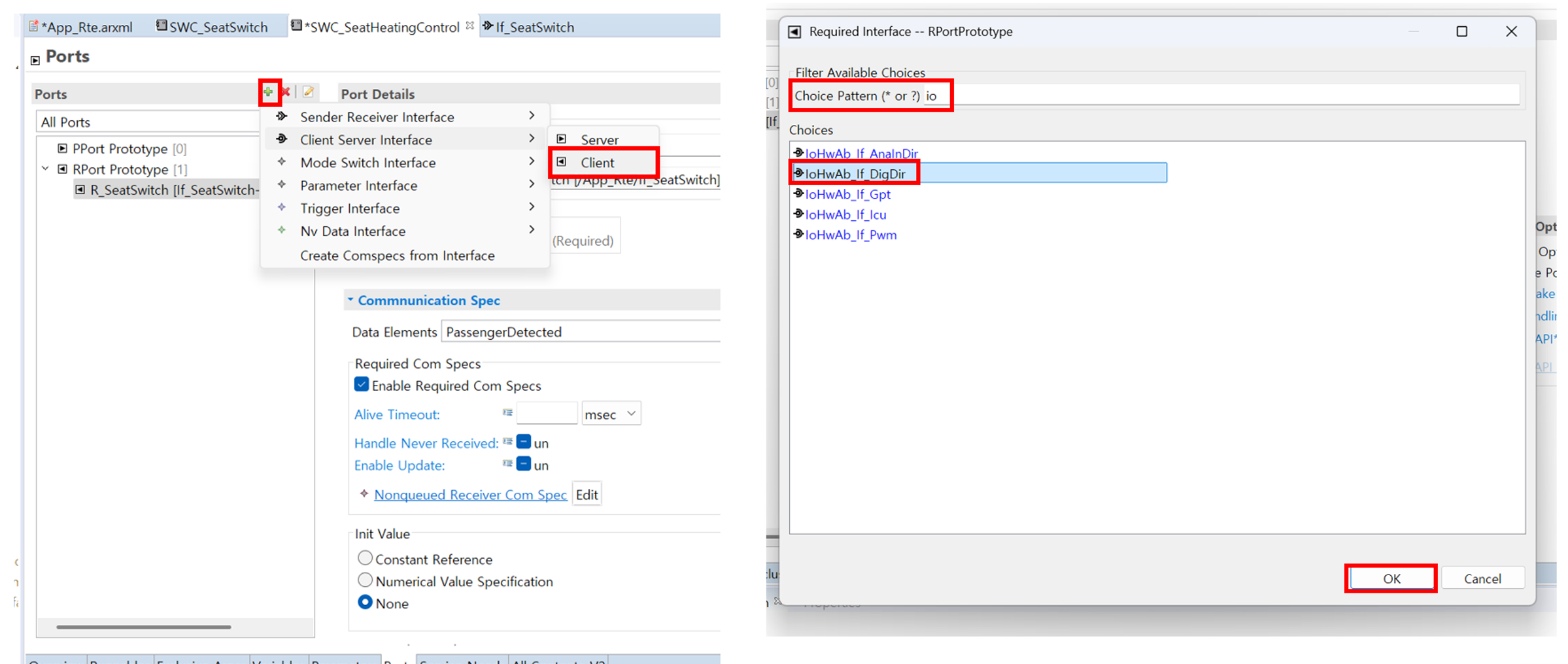Open the msec time unit dropdown

click(611, 414)
